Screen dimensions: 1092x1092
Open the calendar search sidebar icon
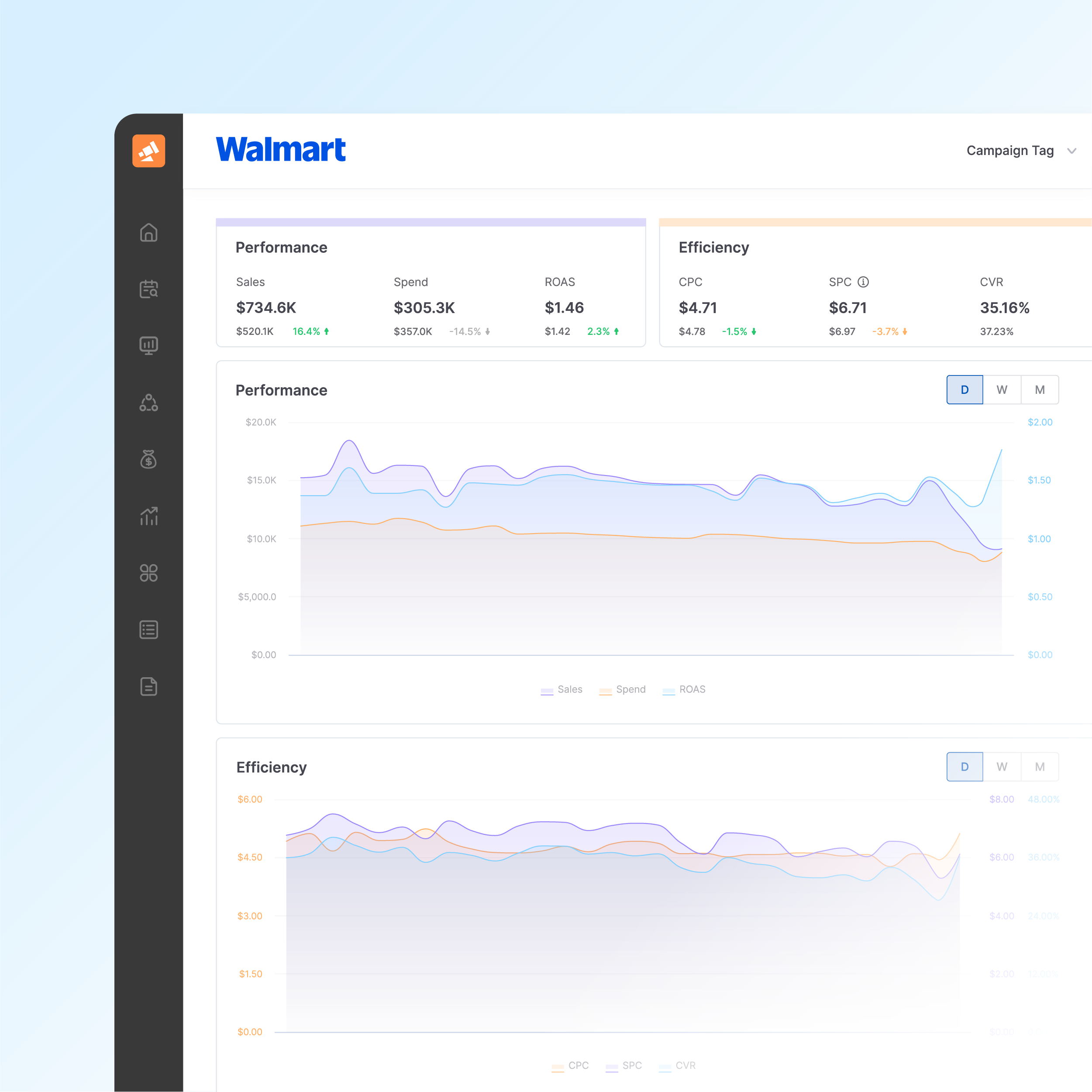tap(148, 289)
